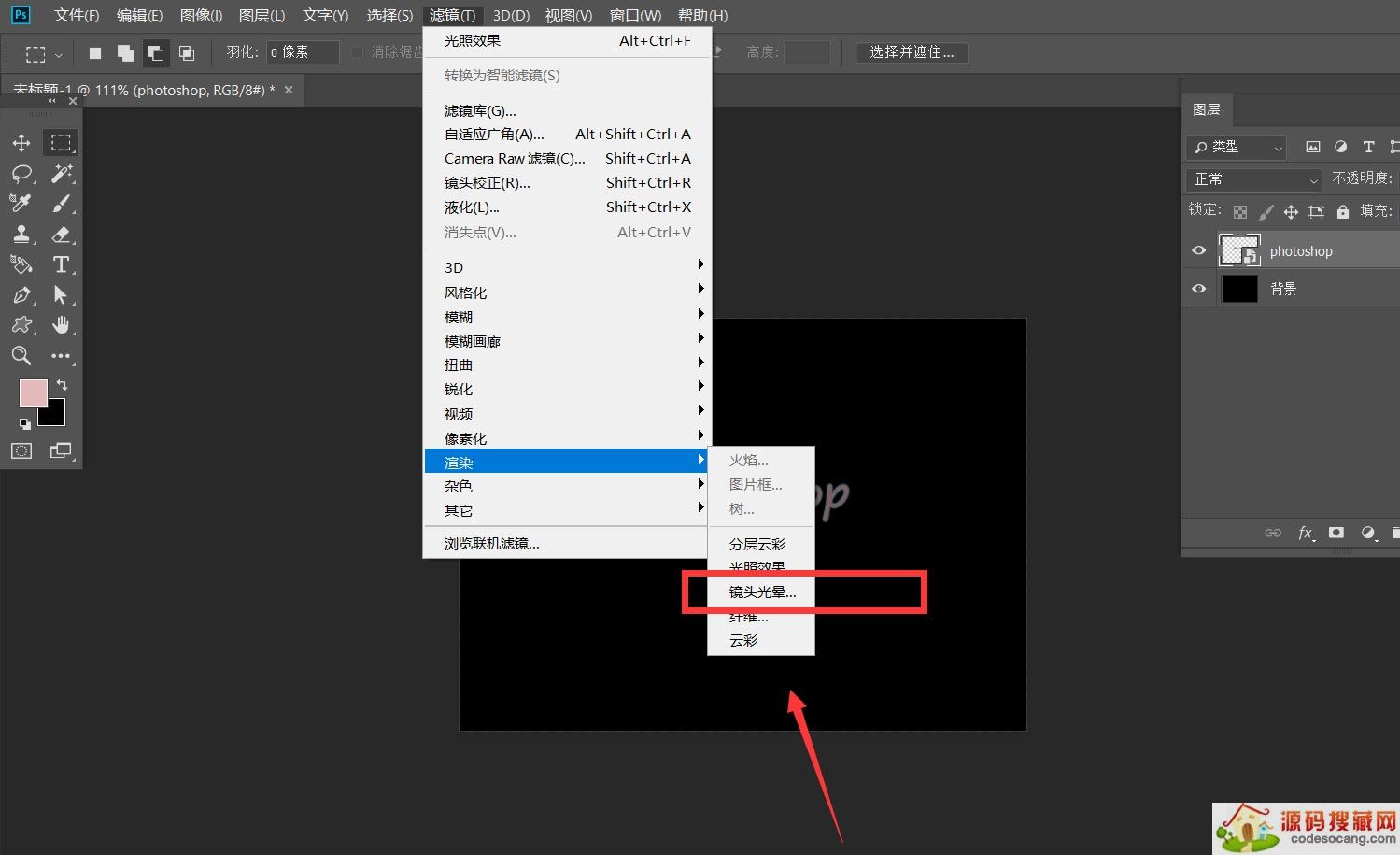Open the foreground pink color swatch

33,393
